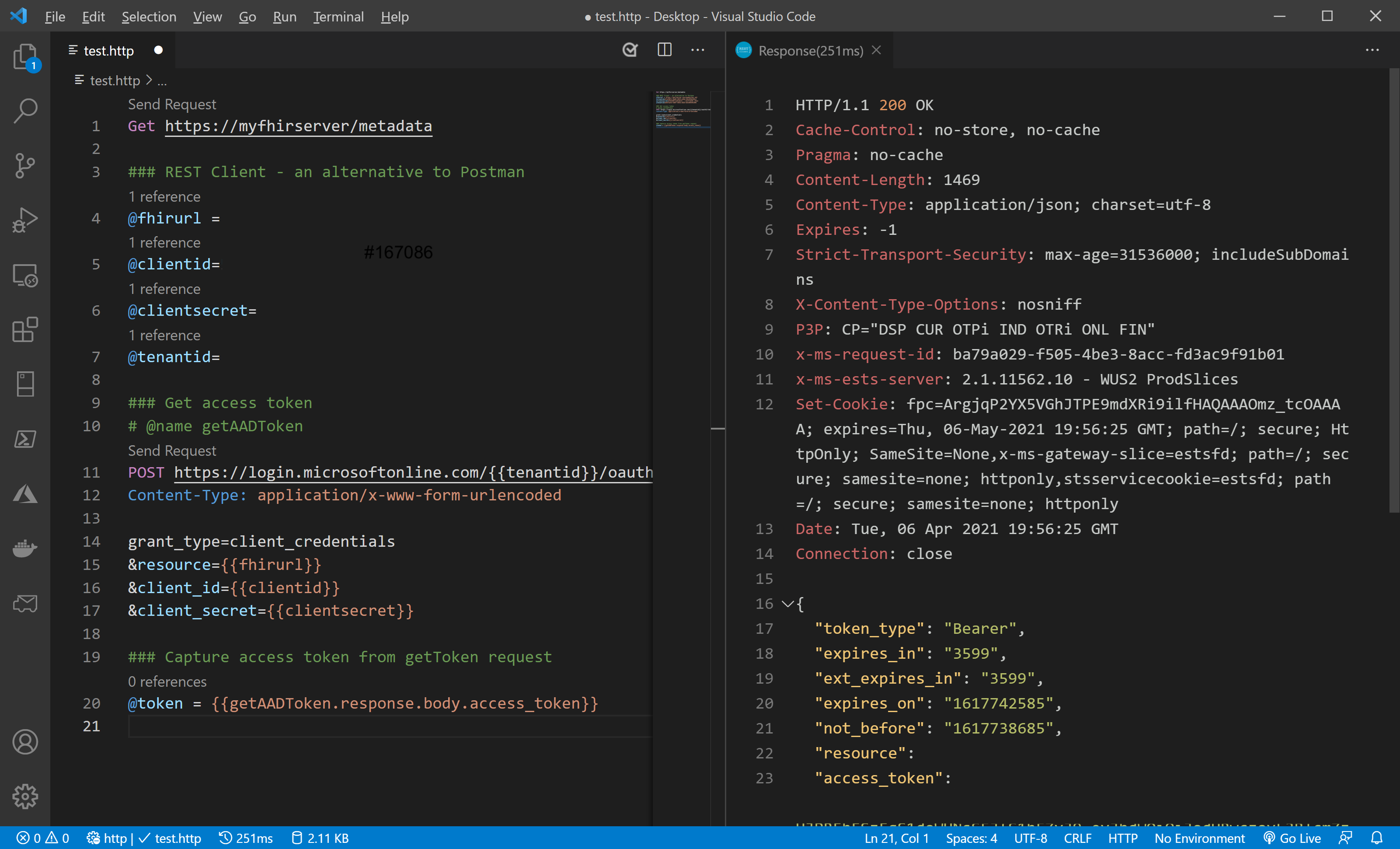Click the unsaved dot on the test.http tab
The height and width of the screenshot is (849, 1400).
[x=159, y=50]
